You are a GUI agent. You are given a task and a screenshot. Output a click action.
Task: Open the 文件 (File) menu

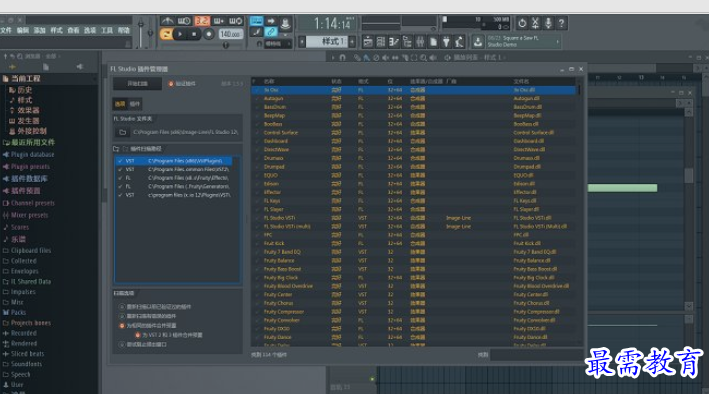[6, 30]
